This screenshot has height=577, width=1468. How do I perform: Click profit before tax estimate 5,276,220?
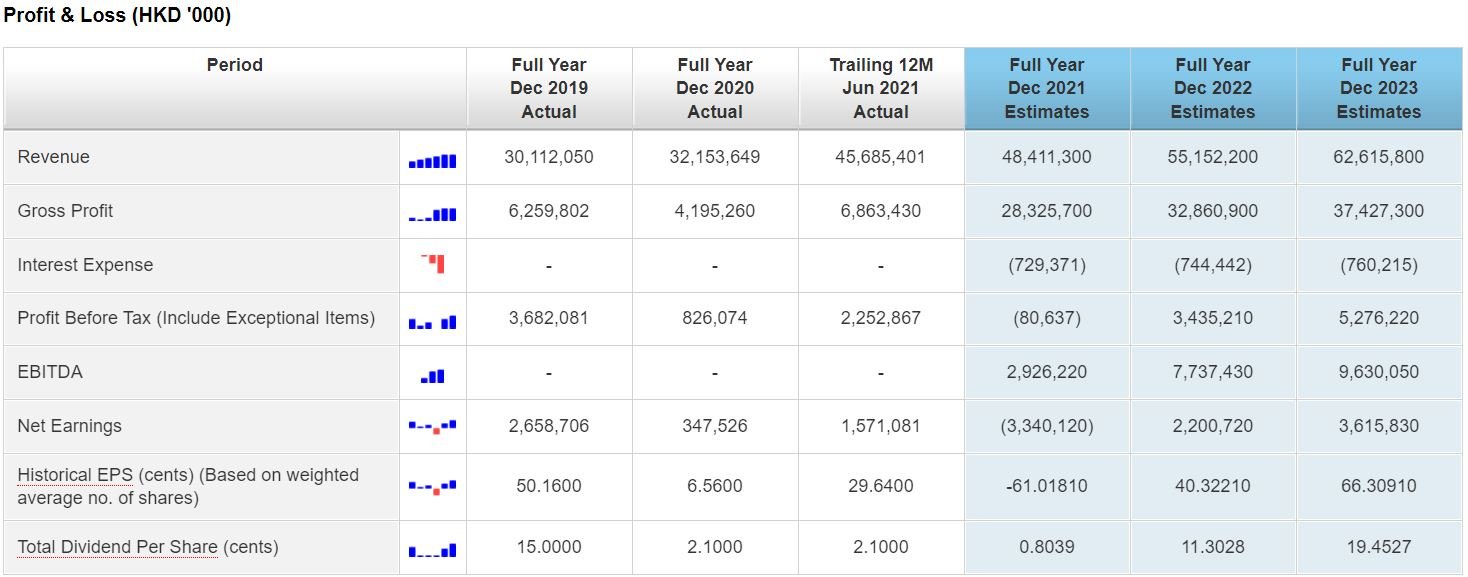(1379, 318)
